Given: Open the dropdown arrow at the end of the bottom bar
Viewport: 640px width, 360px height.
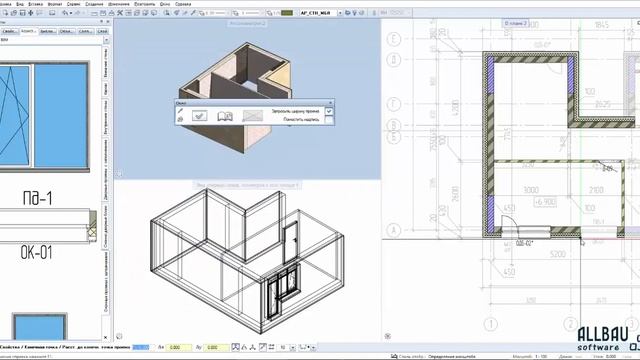Looking at the screenshot, I should [313, 348].
